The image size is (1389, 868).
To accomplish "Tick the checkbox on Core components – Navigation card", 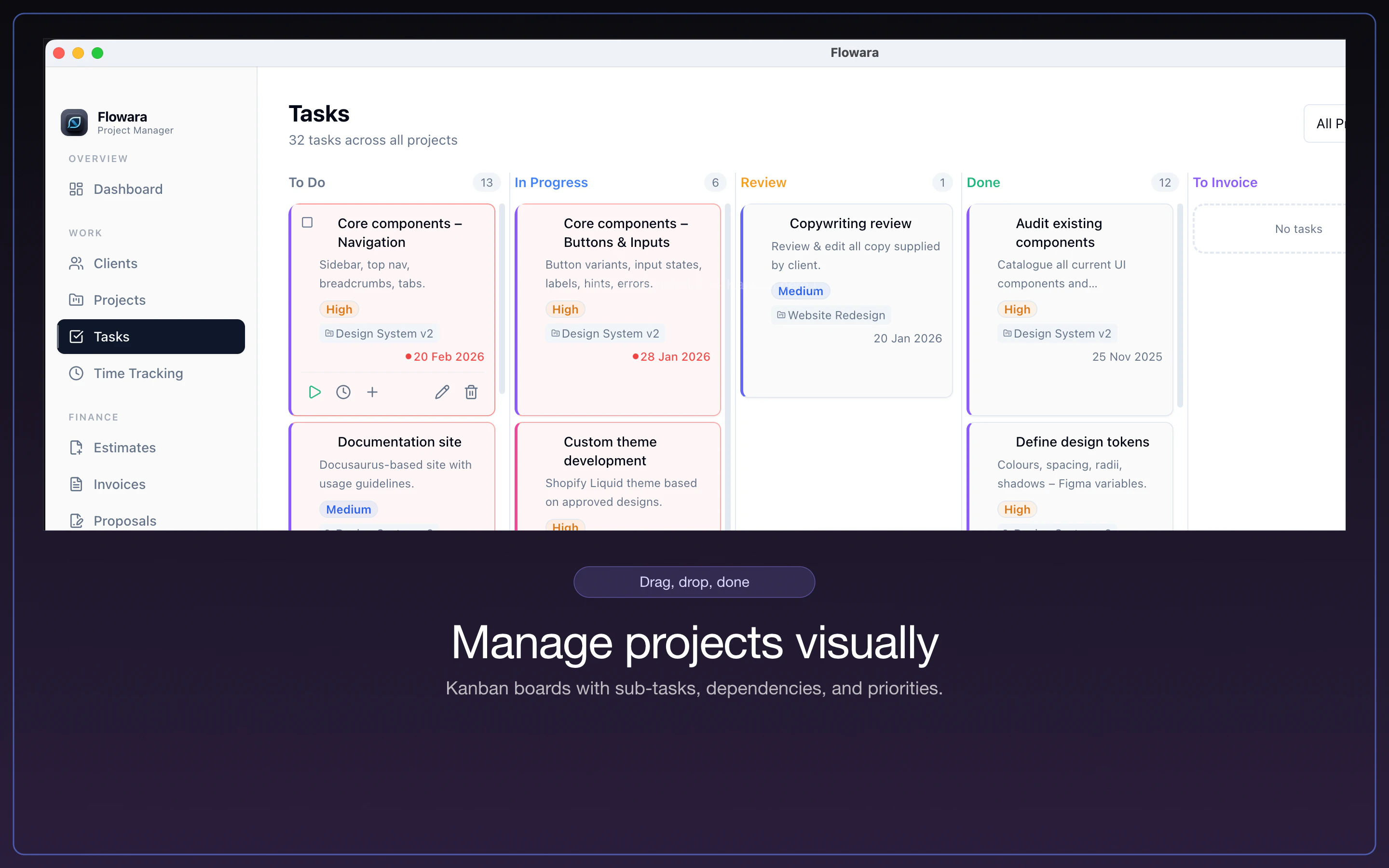I will [308, 222].
